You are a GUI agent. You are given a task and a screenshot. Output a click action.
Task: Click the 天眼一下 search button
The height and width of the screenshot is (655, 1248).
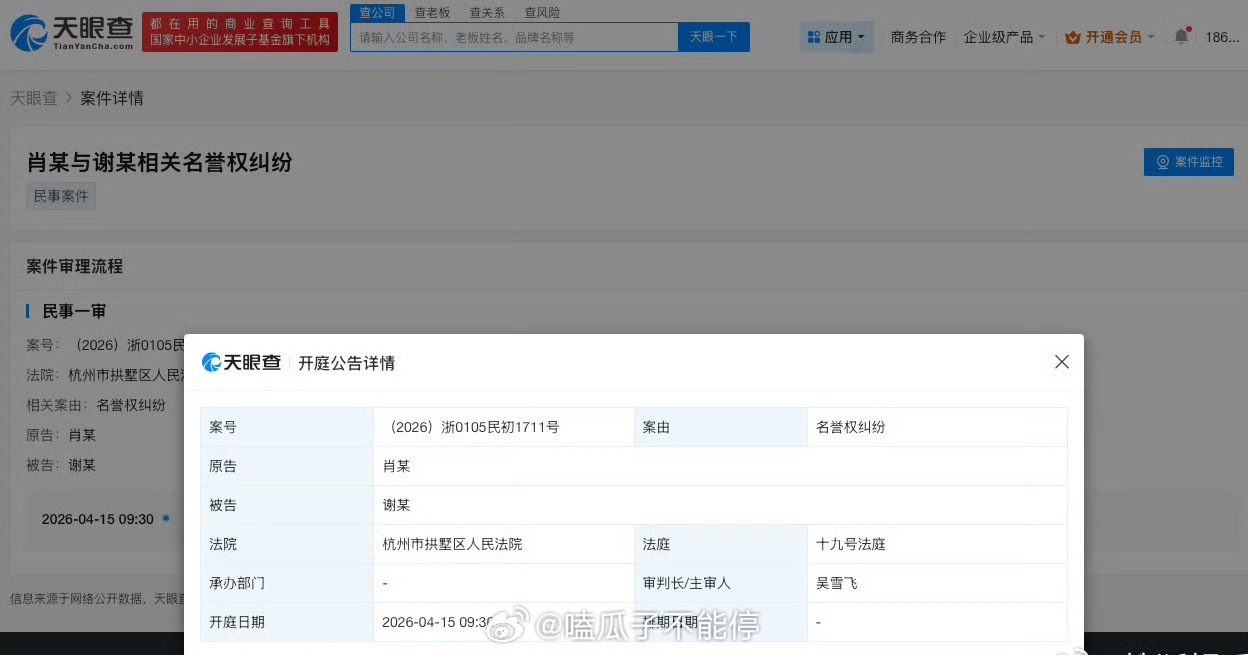point(713,36)
